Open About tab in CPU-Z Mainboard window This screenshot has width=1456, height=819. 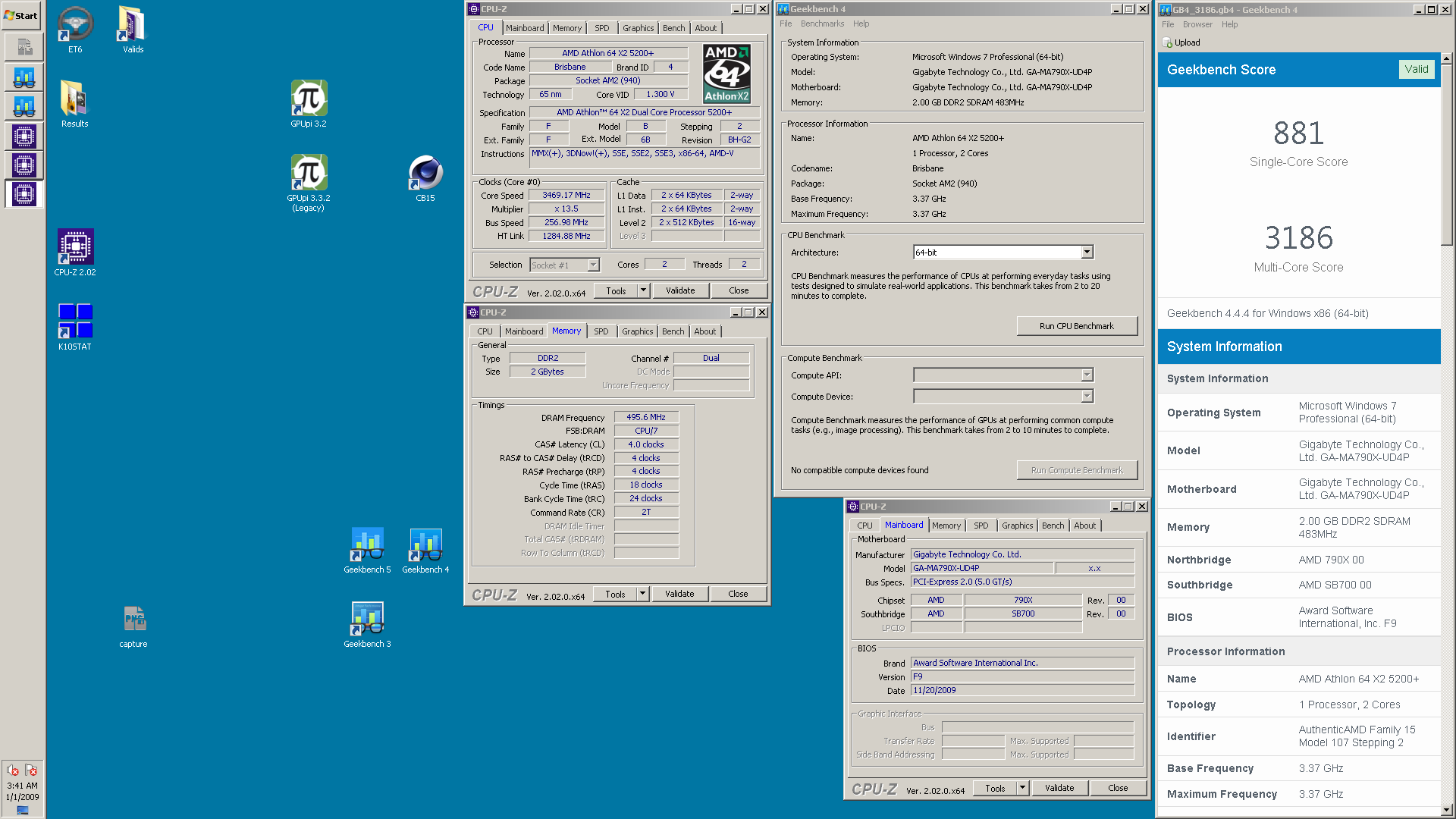click(1084, 526)
